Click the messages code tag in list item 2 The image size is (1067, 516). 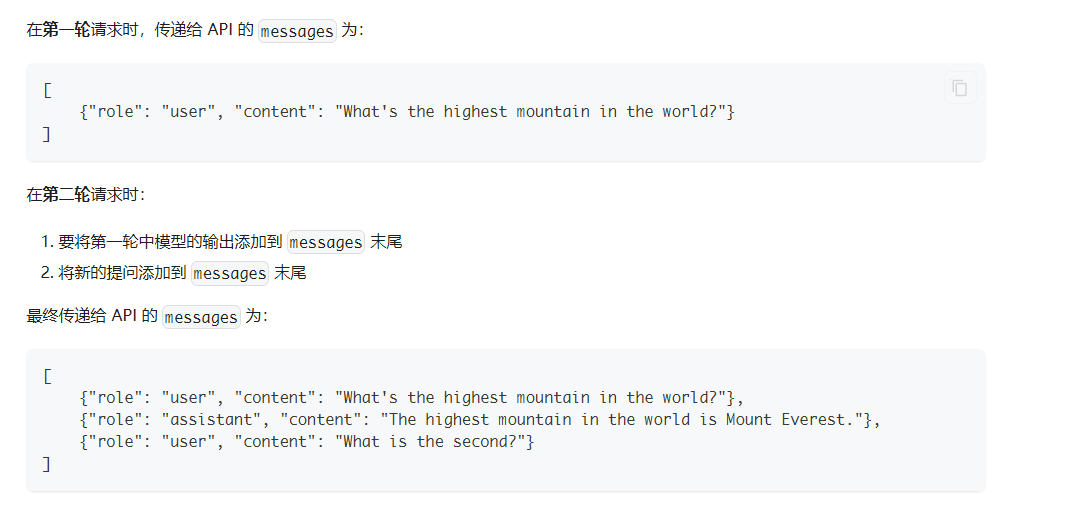pos(230,273)
